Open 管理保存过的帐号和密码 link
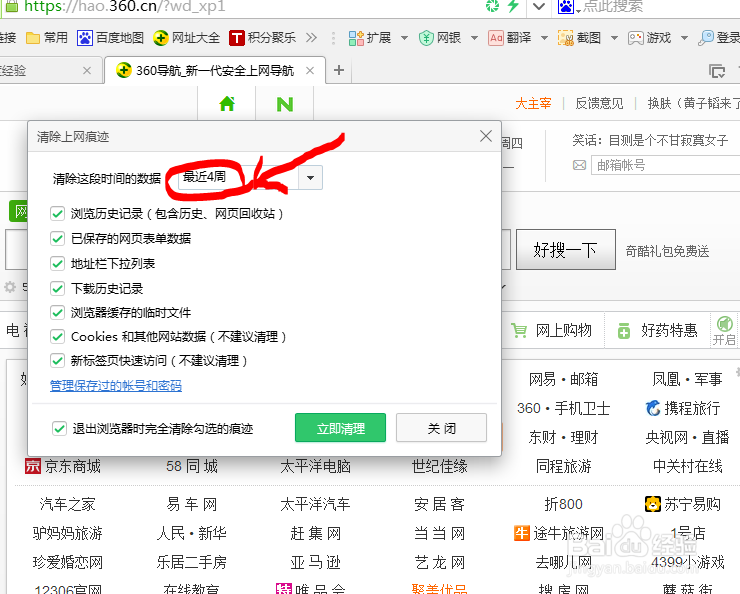 [116, 385]
